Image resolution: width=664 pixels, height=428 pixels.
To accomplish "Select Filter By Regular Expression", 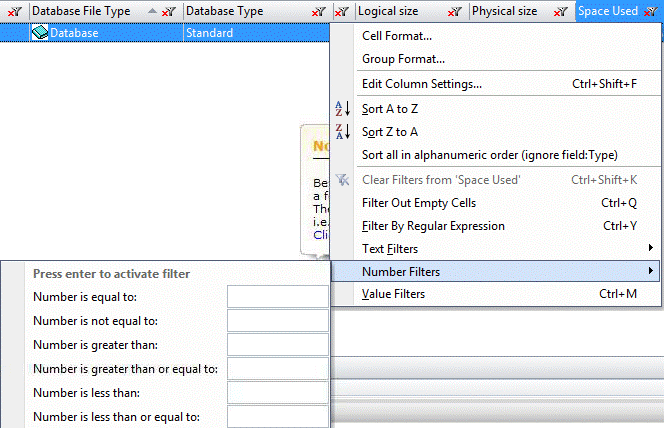I will (x=433, y=226).
